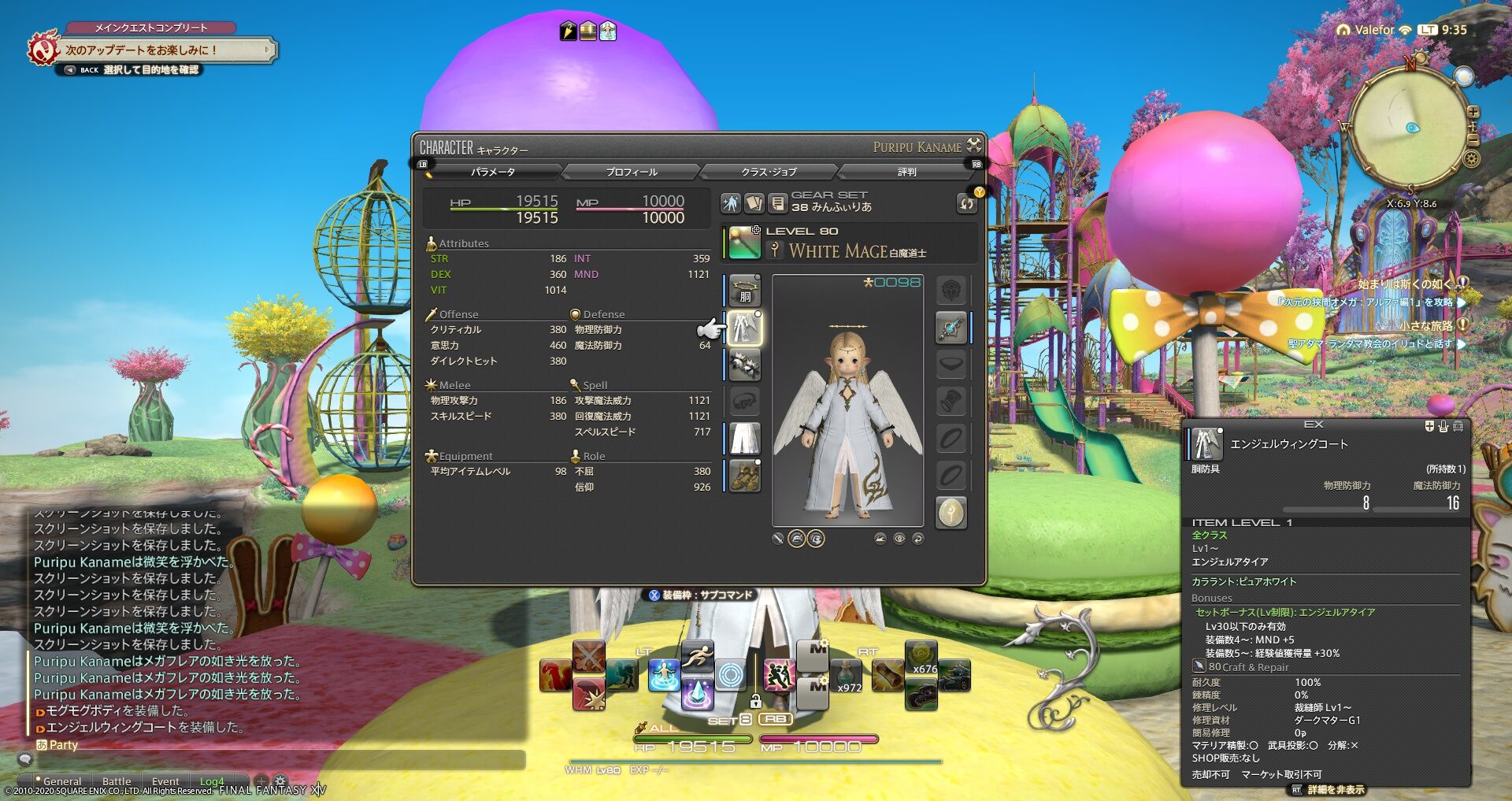
Task: Toggle visor state below character preview
Action: (x=816, y=539)
